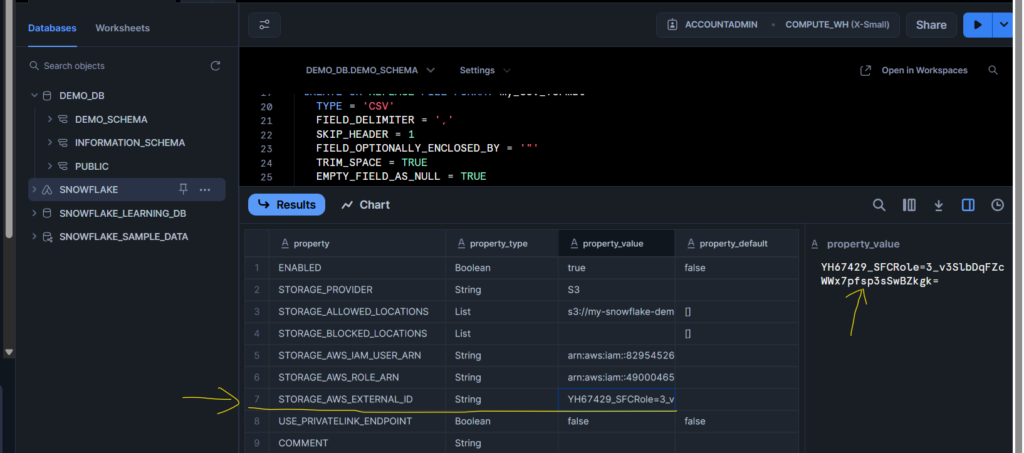
Task: Expand the SNOWFLAKE database node
Action: pos(34,190)
